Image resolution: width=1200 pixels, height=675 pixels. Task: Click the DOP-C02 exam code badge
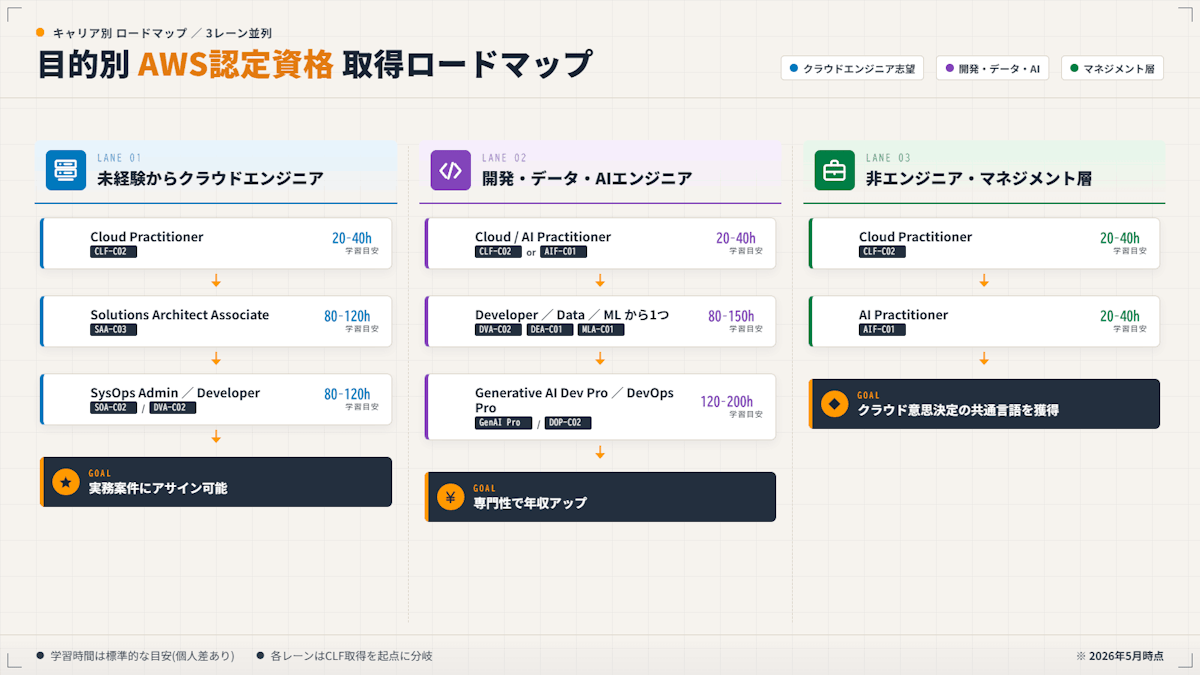coord(568,423)
